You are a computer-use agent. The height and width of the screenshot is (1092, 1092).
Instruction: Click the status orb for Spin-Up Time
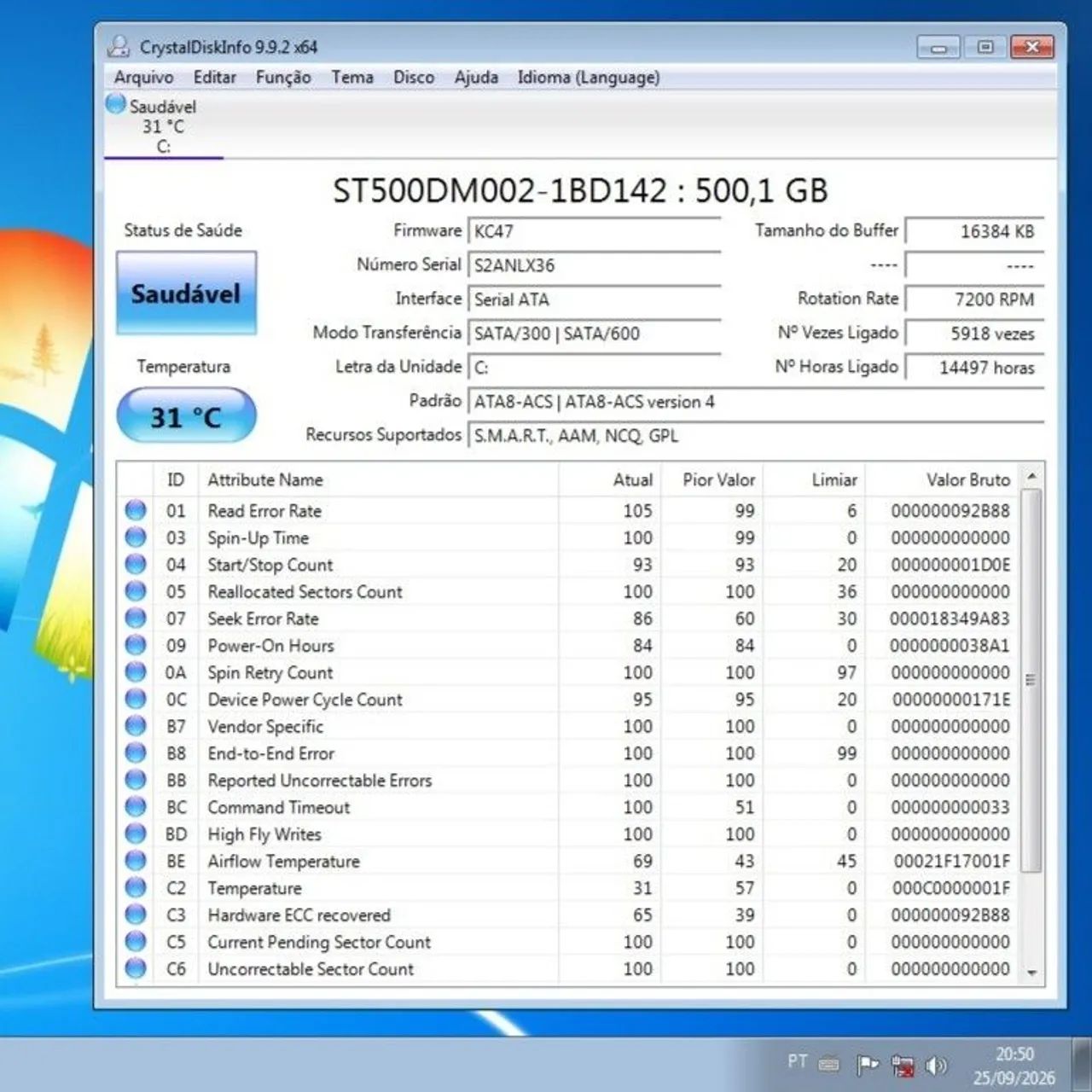136,537
